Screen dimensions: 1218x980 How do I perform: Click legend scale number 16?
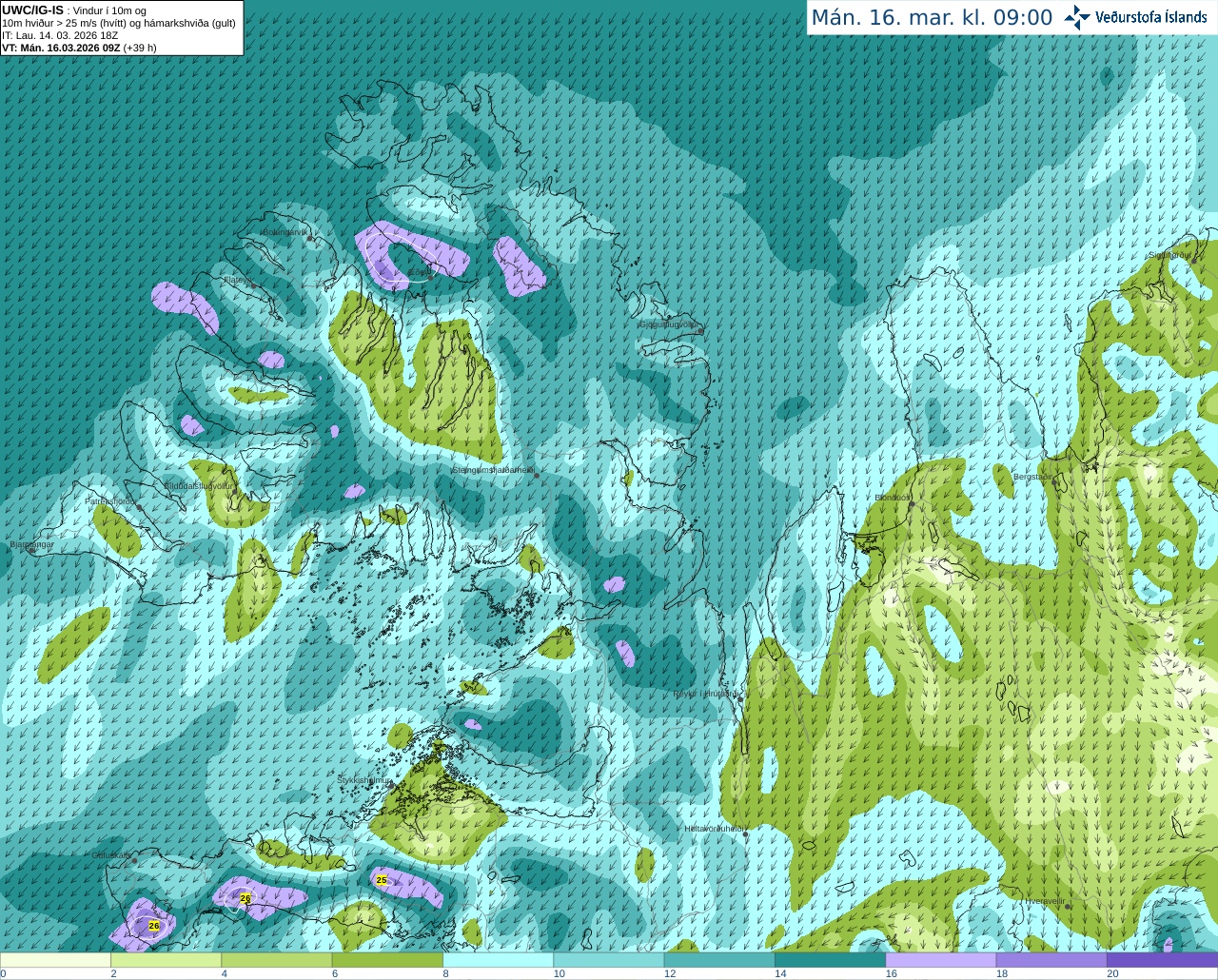pos(892,973)
